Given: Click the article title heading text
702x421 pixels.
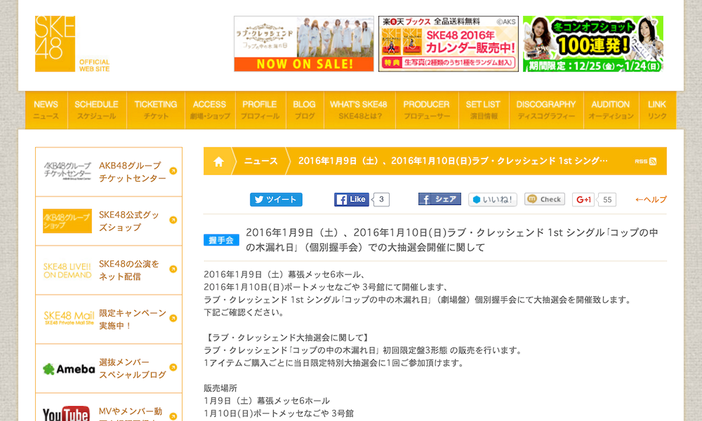Looking at the screenshot, I should point(452,240).
